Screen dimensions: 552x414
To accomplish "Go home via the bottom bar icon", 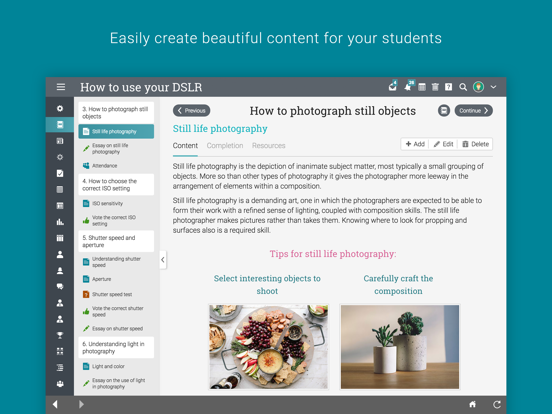I will pos(472,404).
